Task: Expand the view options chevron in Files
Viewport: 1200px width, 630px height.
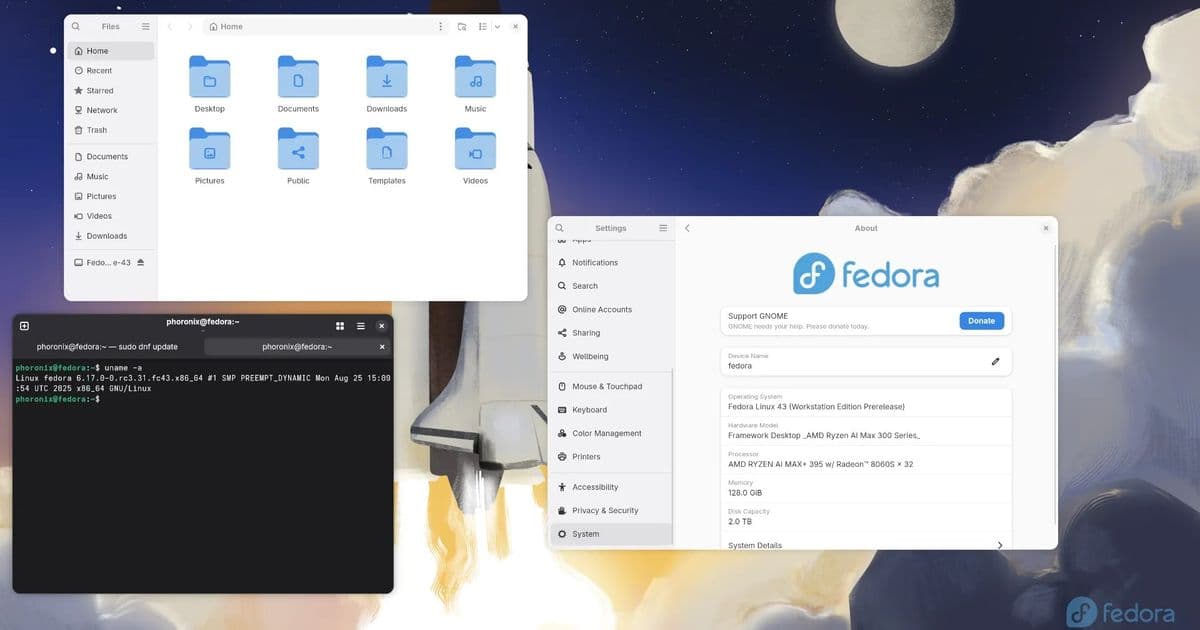Action: (497, 26)
